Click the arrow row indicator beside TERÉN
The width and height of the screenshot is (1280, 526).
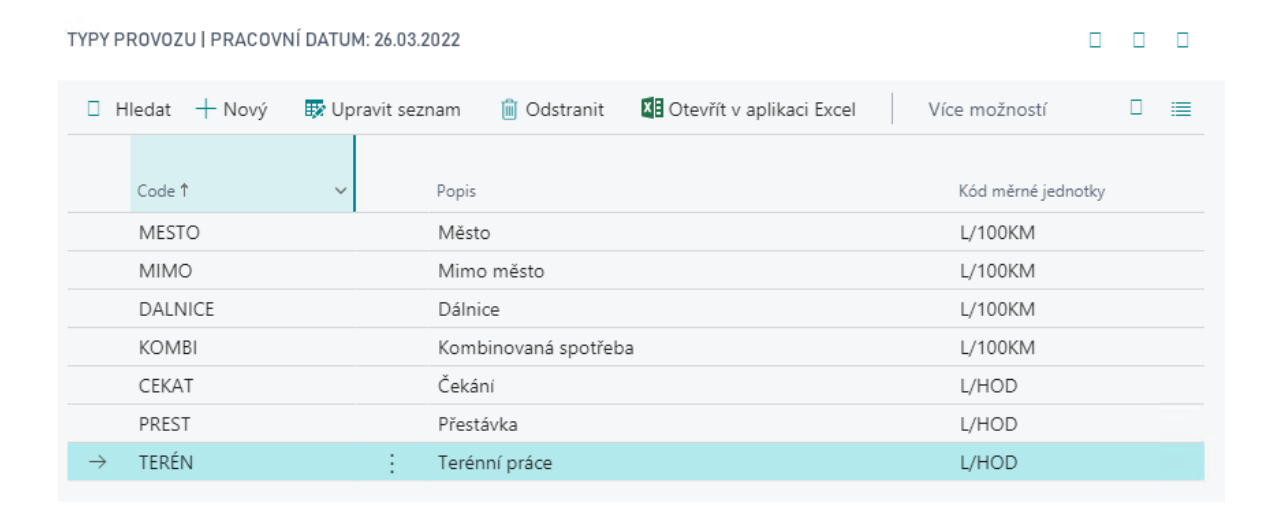[98, 463]
